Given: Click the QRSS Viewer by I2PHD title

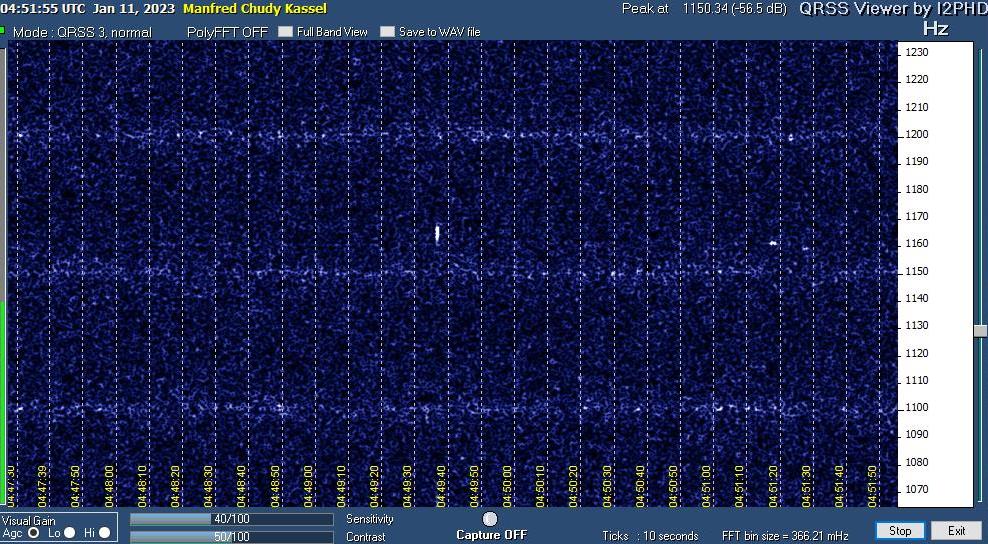Looking at the screenshot, I should (x=892, y=9).
